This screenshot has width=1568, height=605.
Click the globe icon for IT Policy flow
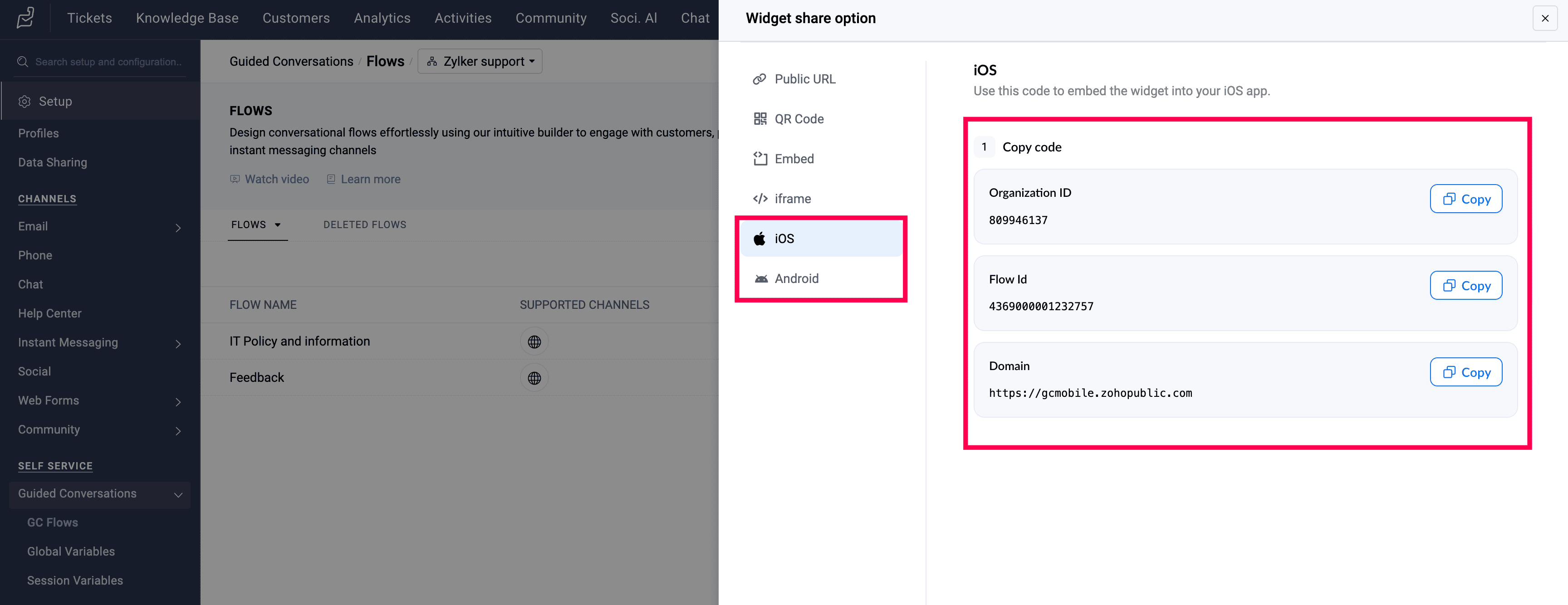tap(534, 342)
